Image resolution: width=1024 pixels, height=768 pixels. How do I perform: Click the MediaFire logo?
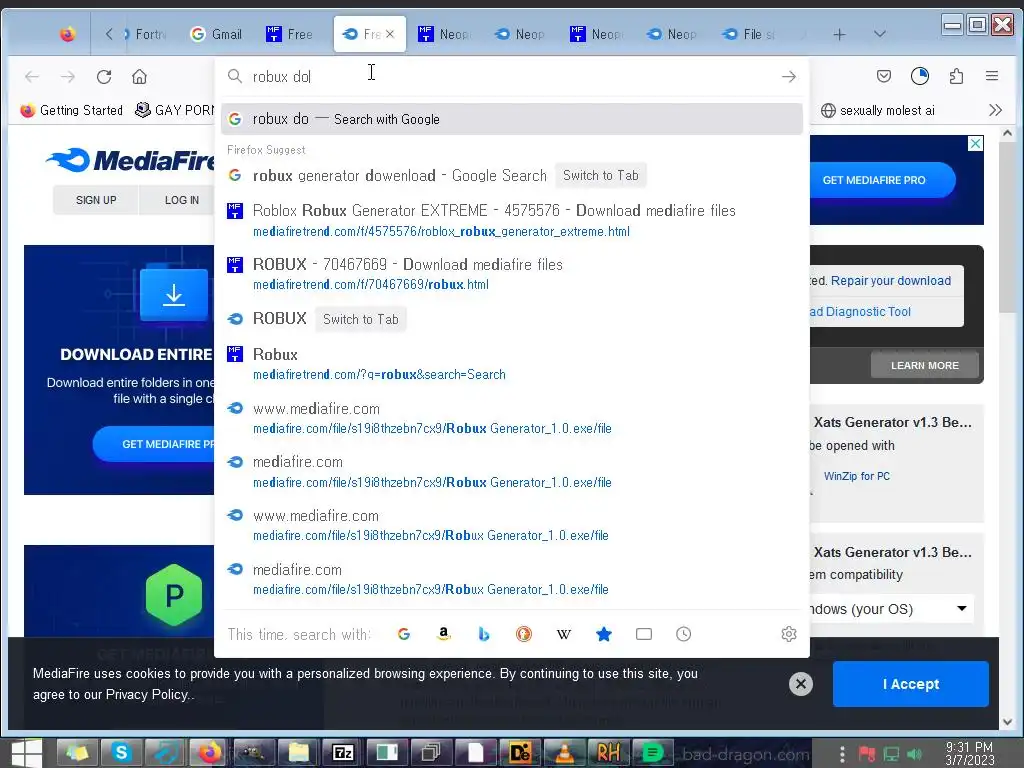point(129,160)
